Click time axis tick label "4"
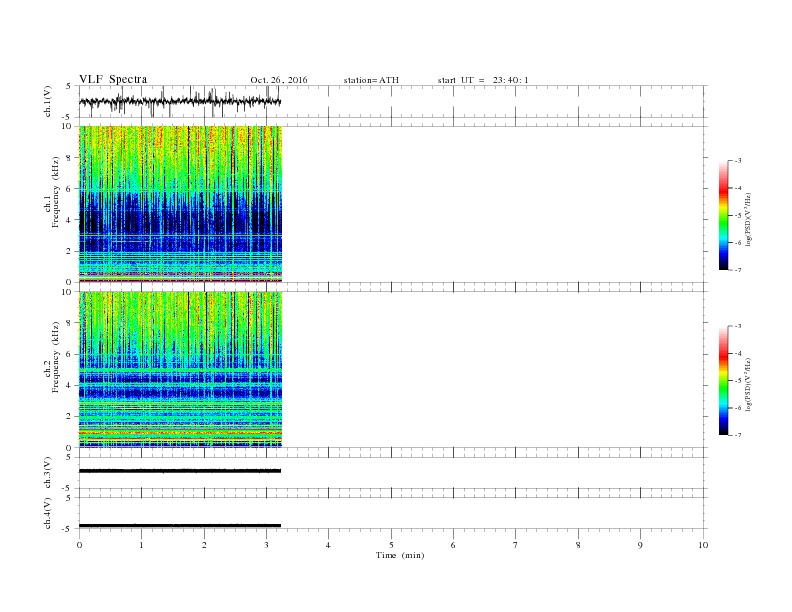792x612 pixels. [x=328, y=545]
